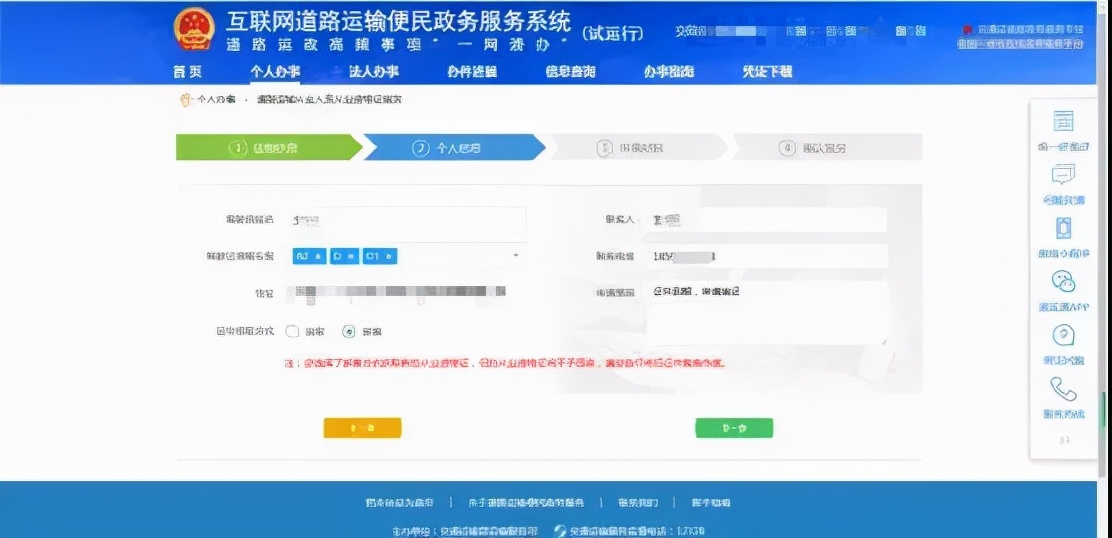Screen dimensions: 1112x538
Task: Click the second footer link
Action: pos(526,503)
